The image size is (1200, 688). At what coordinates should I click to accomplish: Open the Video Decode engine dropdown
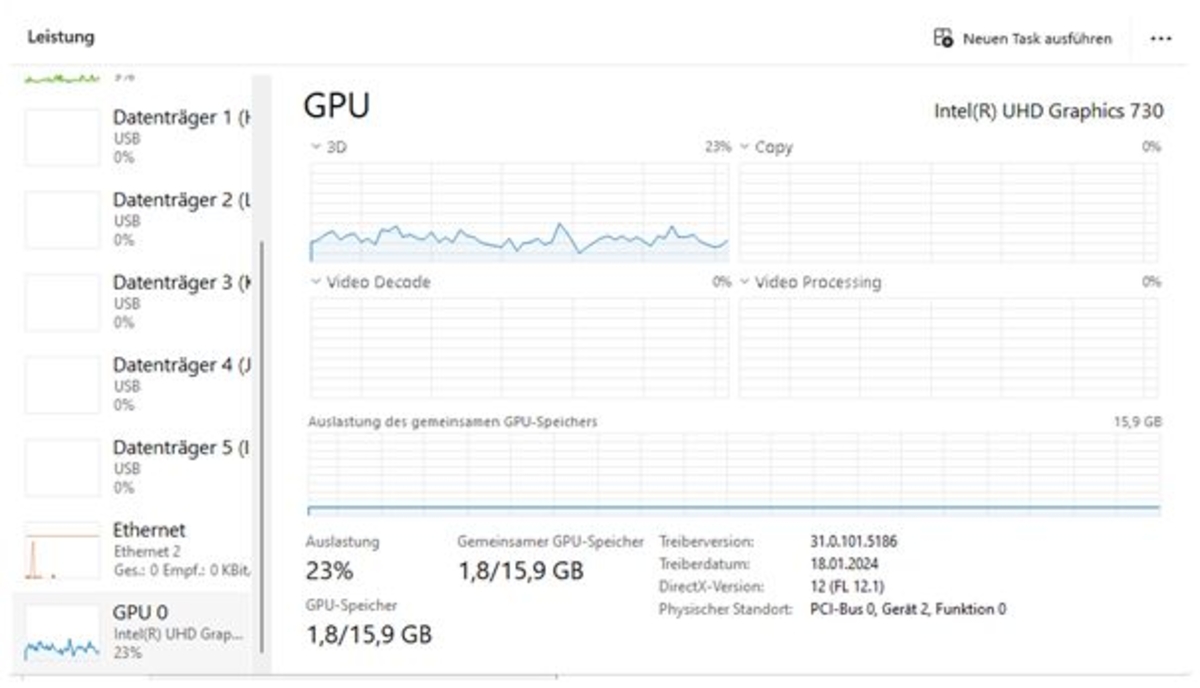click(x=316, y=282)
